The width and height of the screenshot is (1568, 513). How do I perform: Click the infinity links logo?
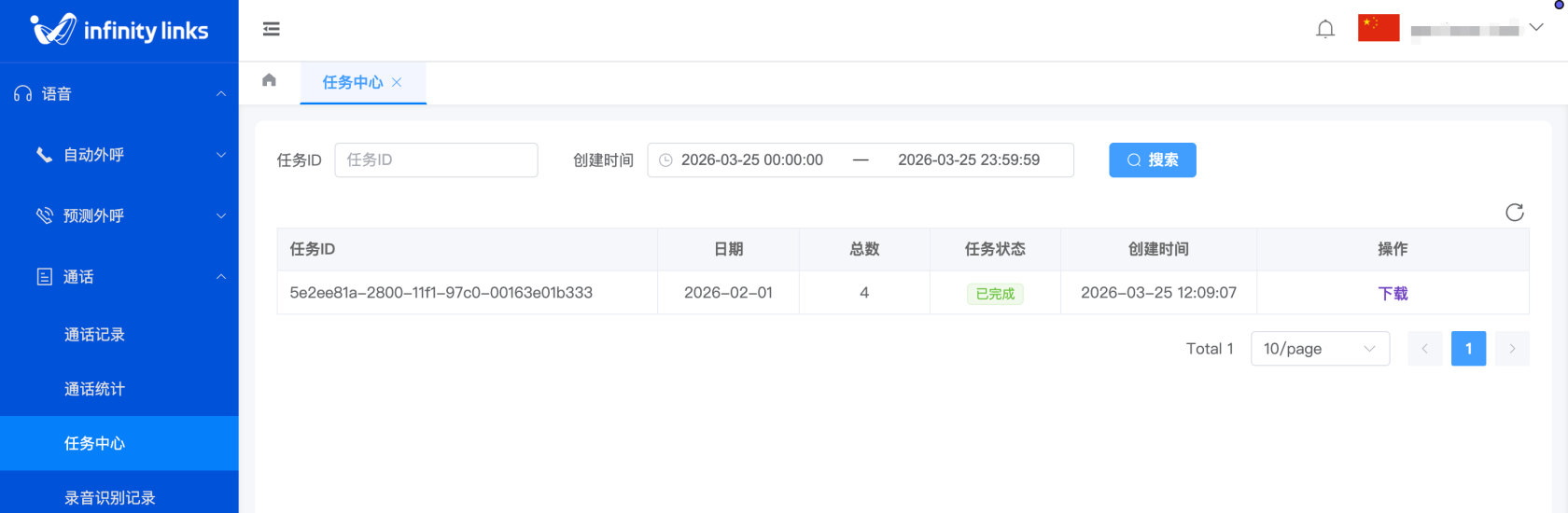click(119, 30)
